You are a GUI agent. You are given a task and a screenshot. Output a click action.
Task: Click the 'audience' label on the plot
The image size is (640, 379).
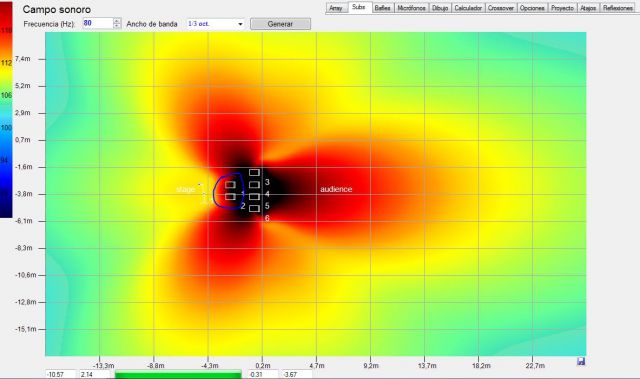click(x=336, y=189)
